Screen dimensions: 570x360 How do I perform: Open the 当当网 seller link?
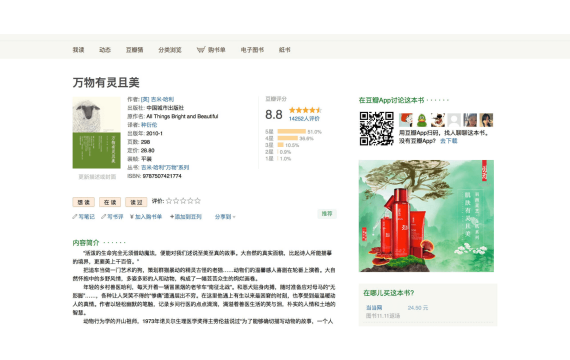click(374, 308)
